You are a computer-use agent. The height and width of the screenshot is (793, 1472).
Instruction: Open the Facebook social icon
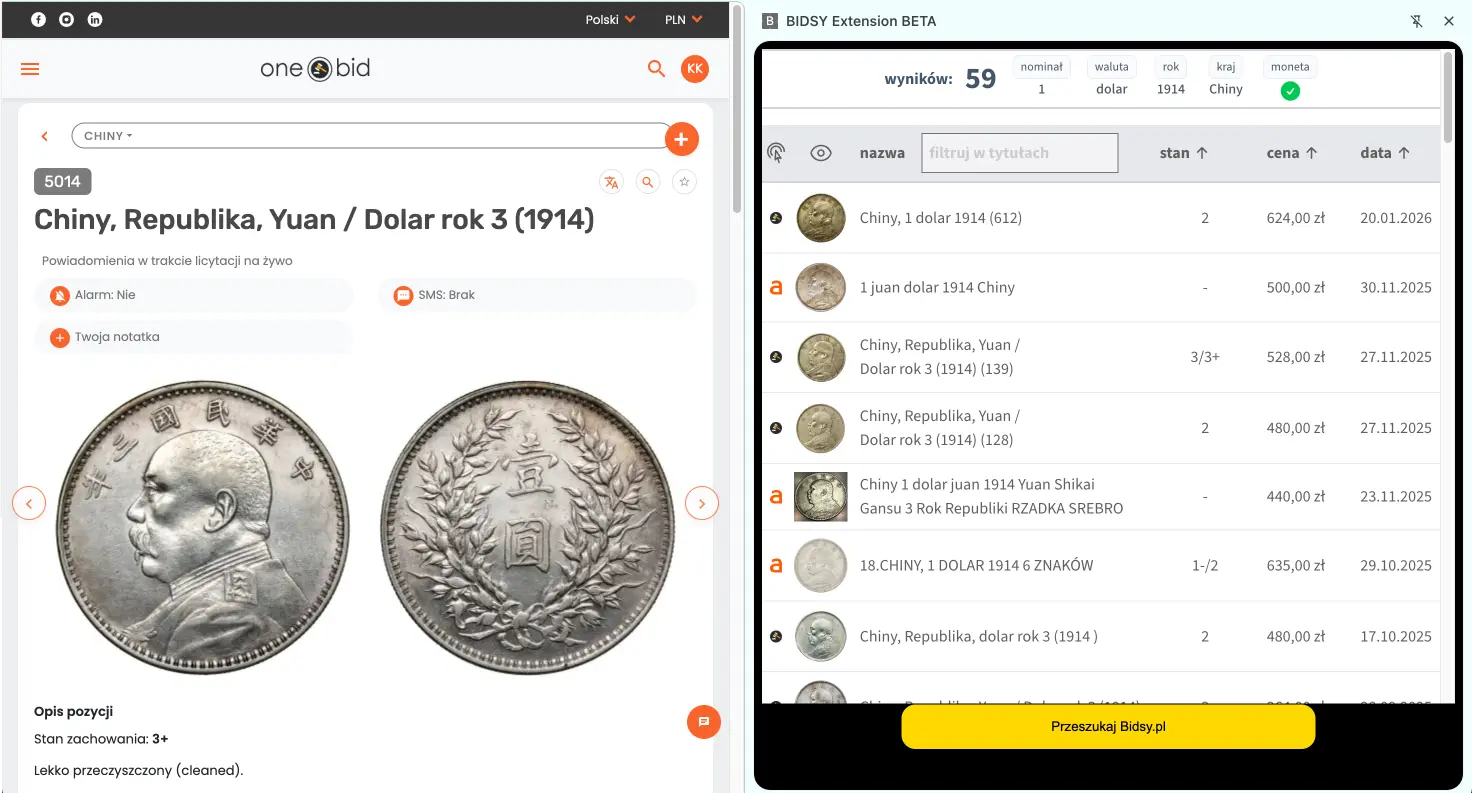coord(38,19)
